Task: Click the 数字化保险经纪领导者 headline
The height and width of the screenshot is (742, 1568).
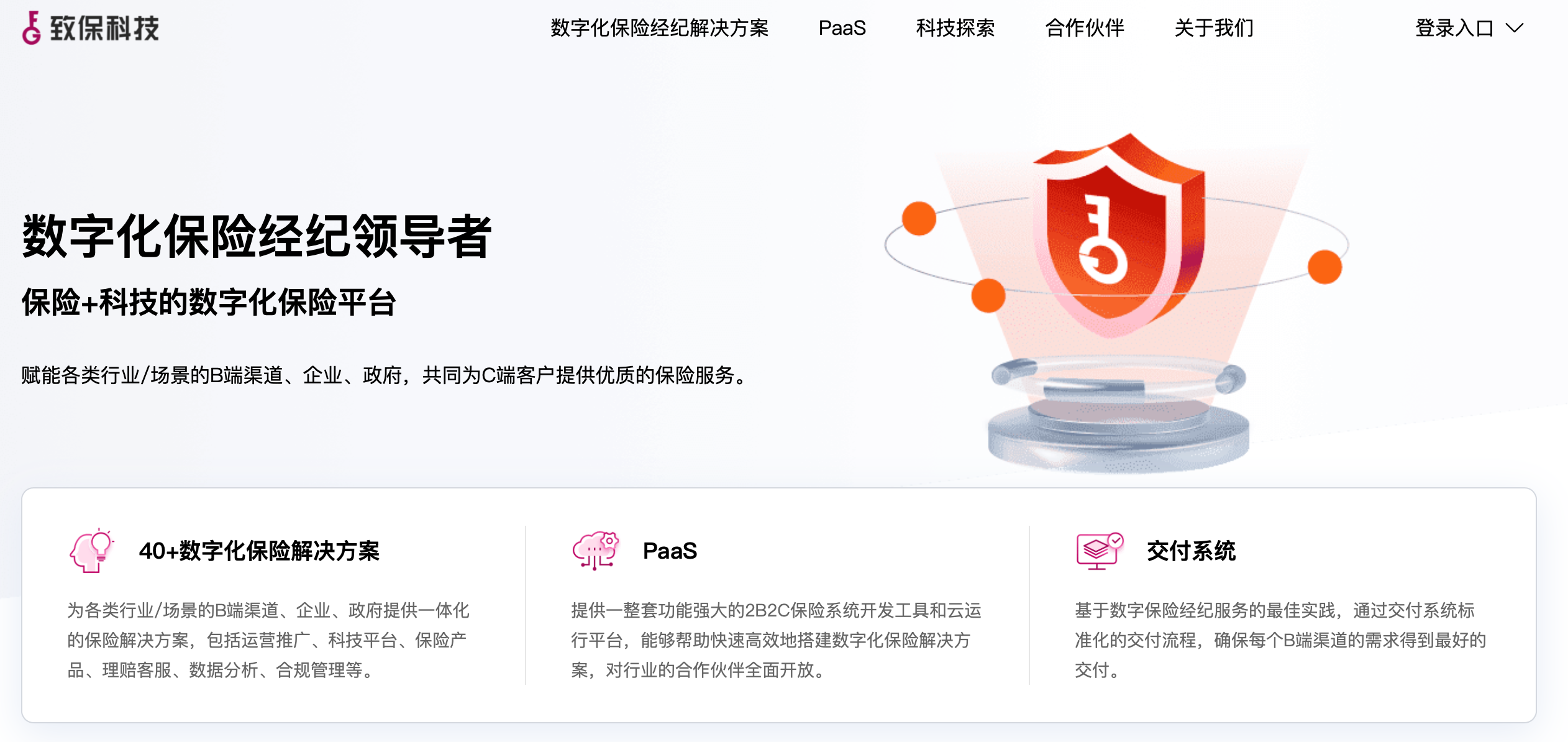Action: coord(257,236)
